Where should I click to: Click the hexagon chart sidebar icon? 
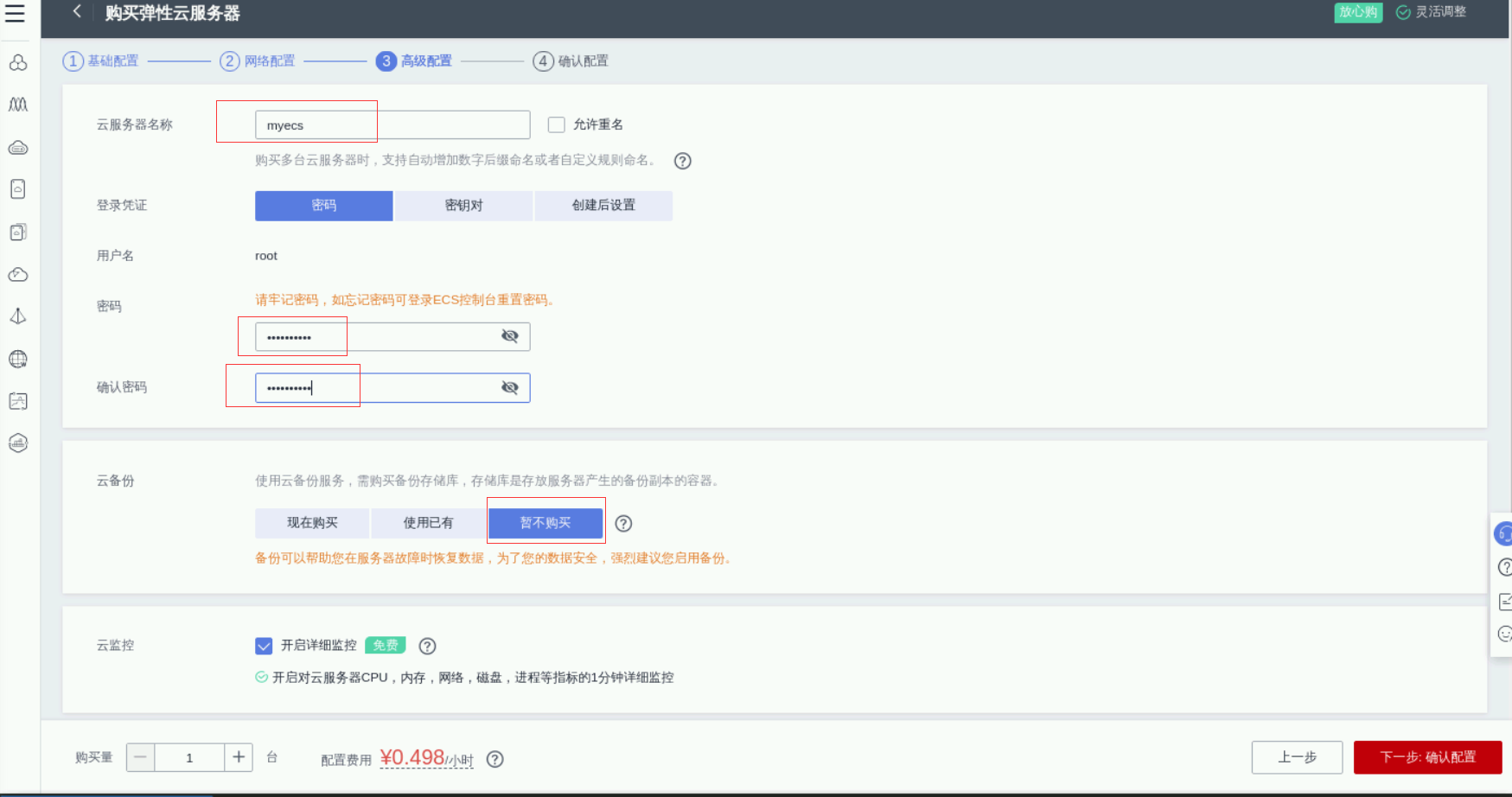[x=18, y=443]
